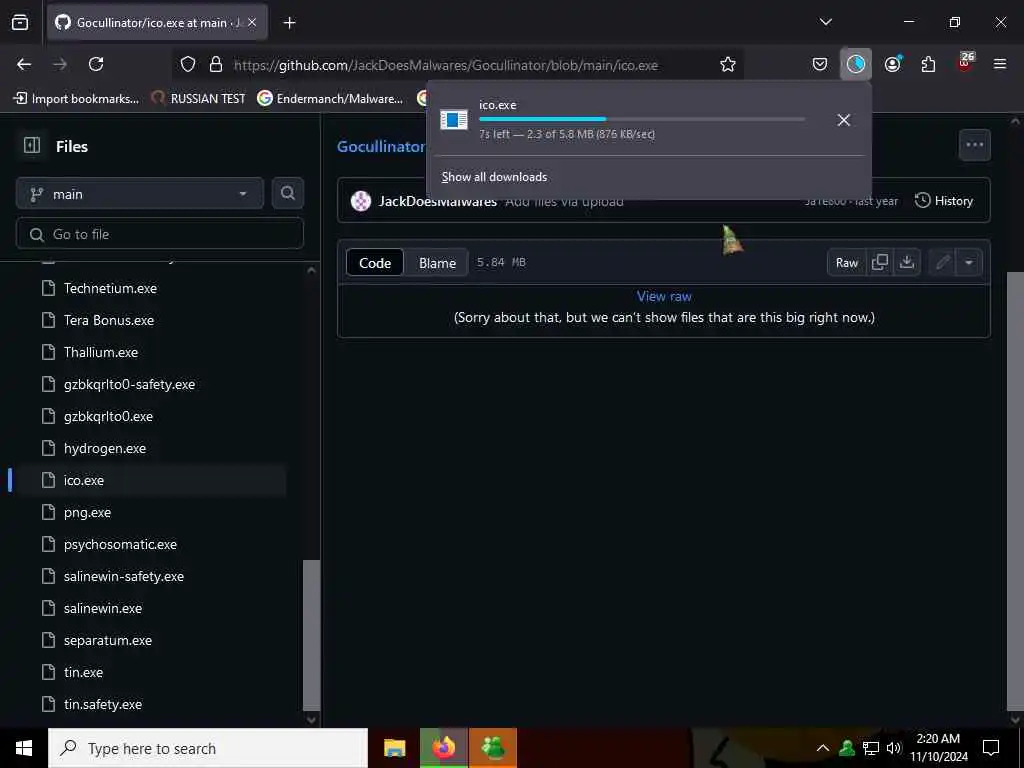Screen dimensions: 1024x768
Task: Open the Firefox hamburger menu
Action: 1000,64
